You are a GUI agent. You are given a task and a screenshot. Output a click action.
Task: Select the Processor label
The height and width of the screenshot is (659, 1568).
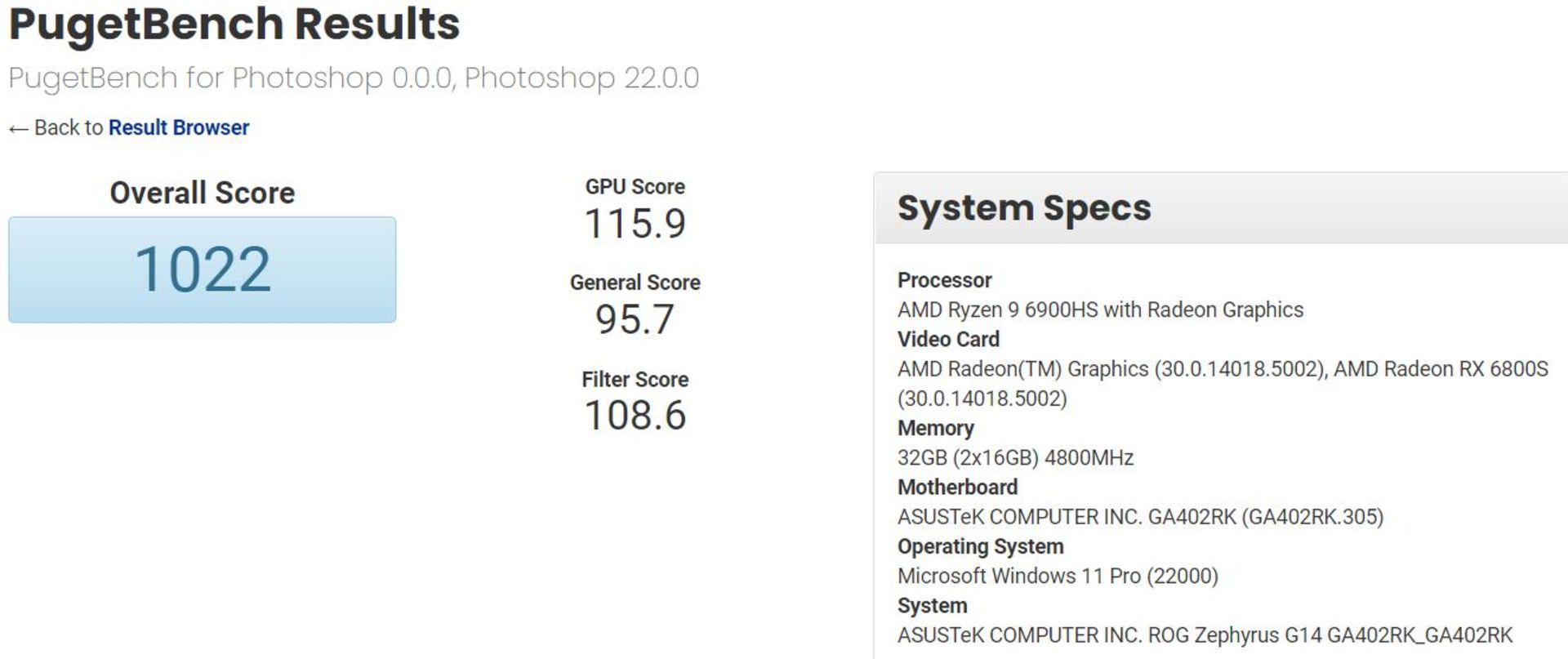coord(945,280)
